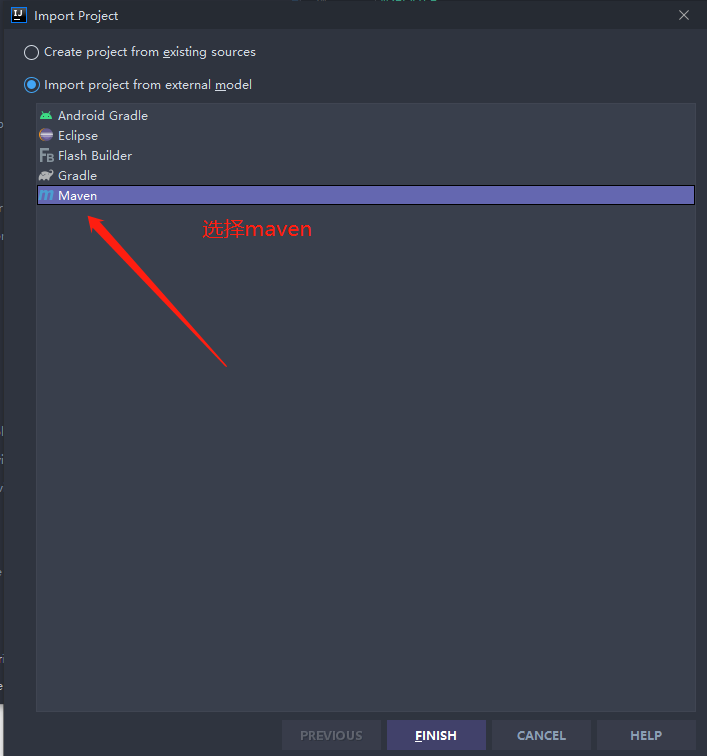The image size is (707, 756).
Task: Close the Import Project dialog
Action: 684,15
